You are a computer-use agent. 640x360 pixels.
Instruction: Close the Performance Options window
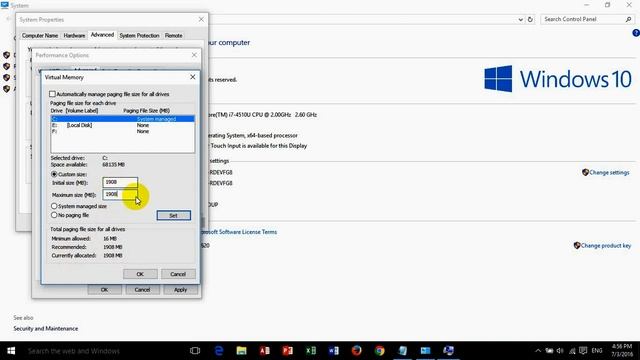pos(194,55)
